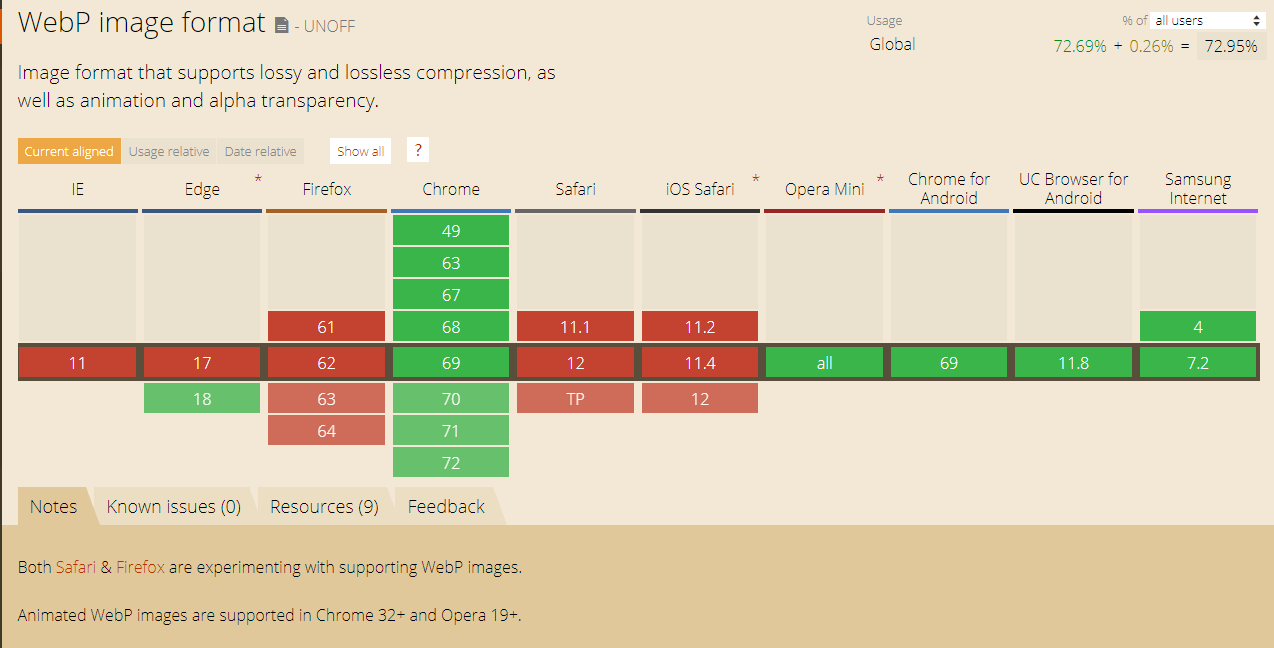Select the Current aligned view
This screenshot has height=648, width=1274.
[69, 151]
